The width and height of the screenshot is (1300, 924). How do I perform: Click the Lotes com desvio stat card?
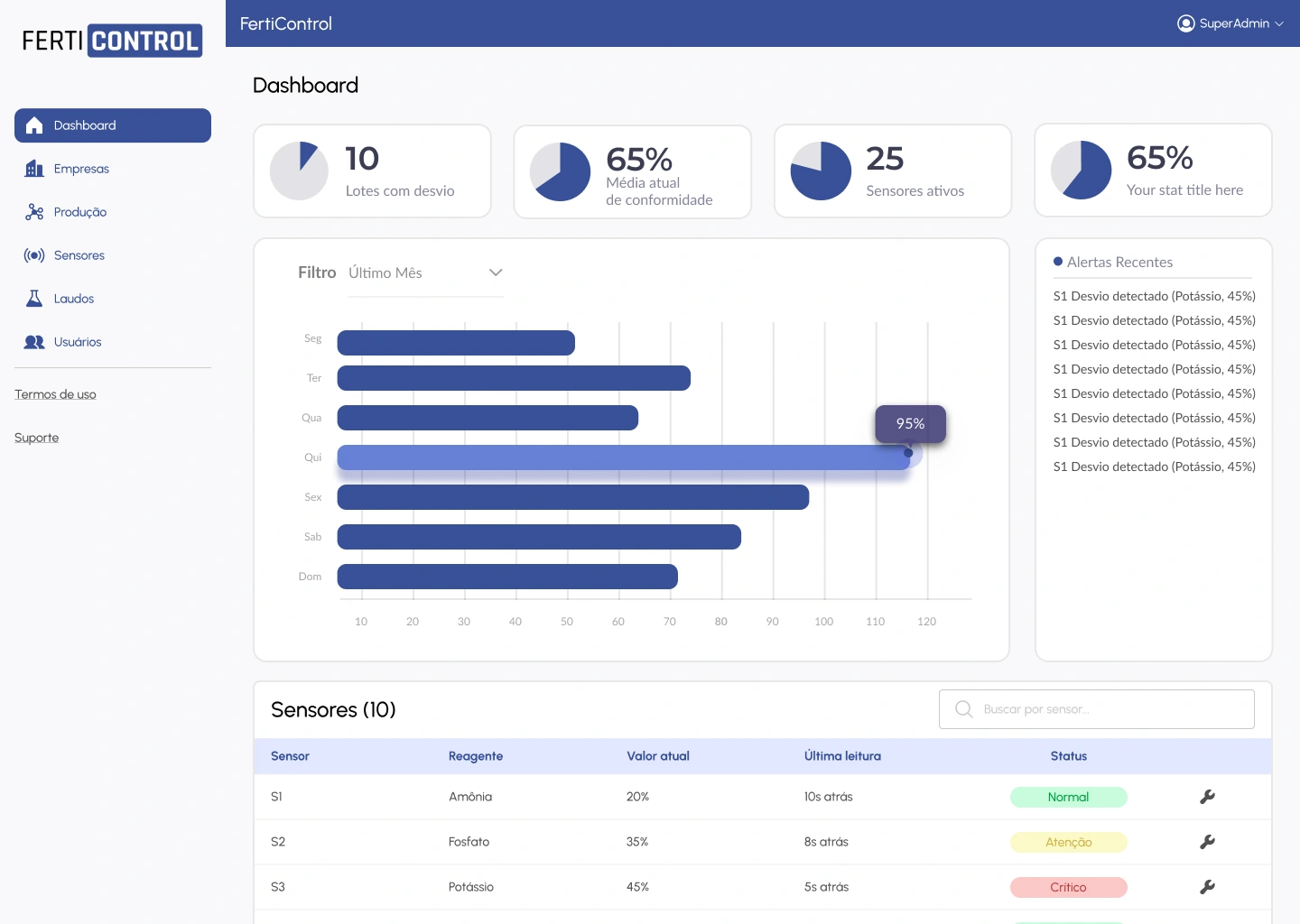372,171
